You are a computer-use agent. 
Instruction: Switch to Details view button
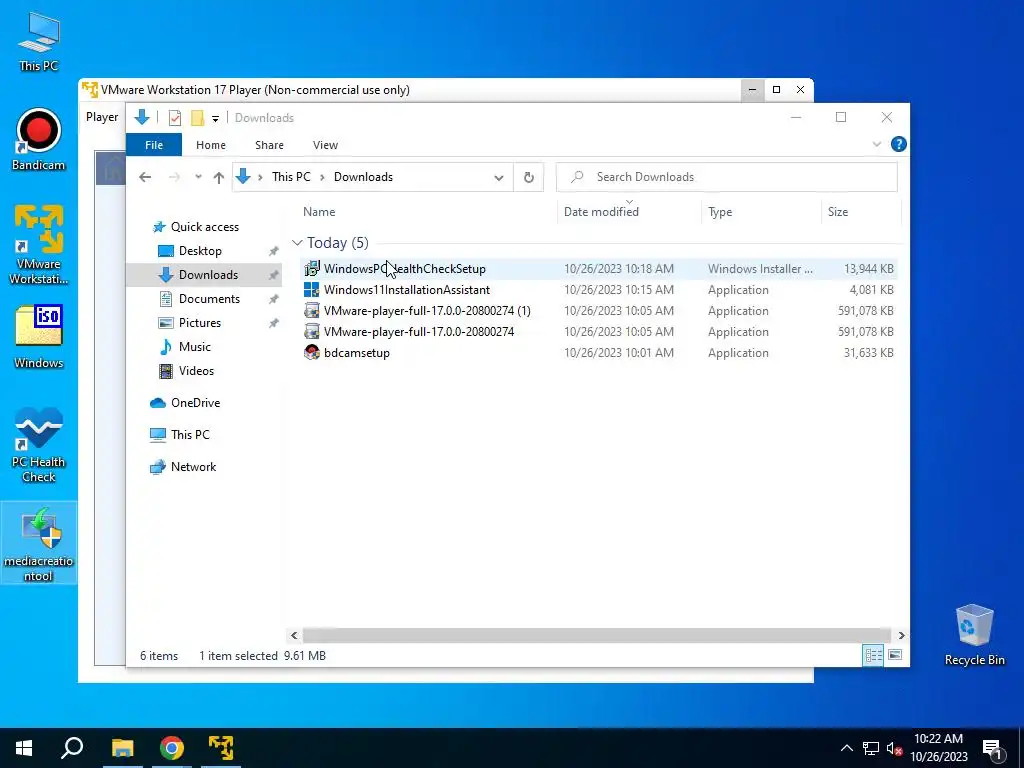[873, 655]
